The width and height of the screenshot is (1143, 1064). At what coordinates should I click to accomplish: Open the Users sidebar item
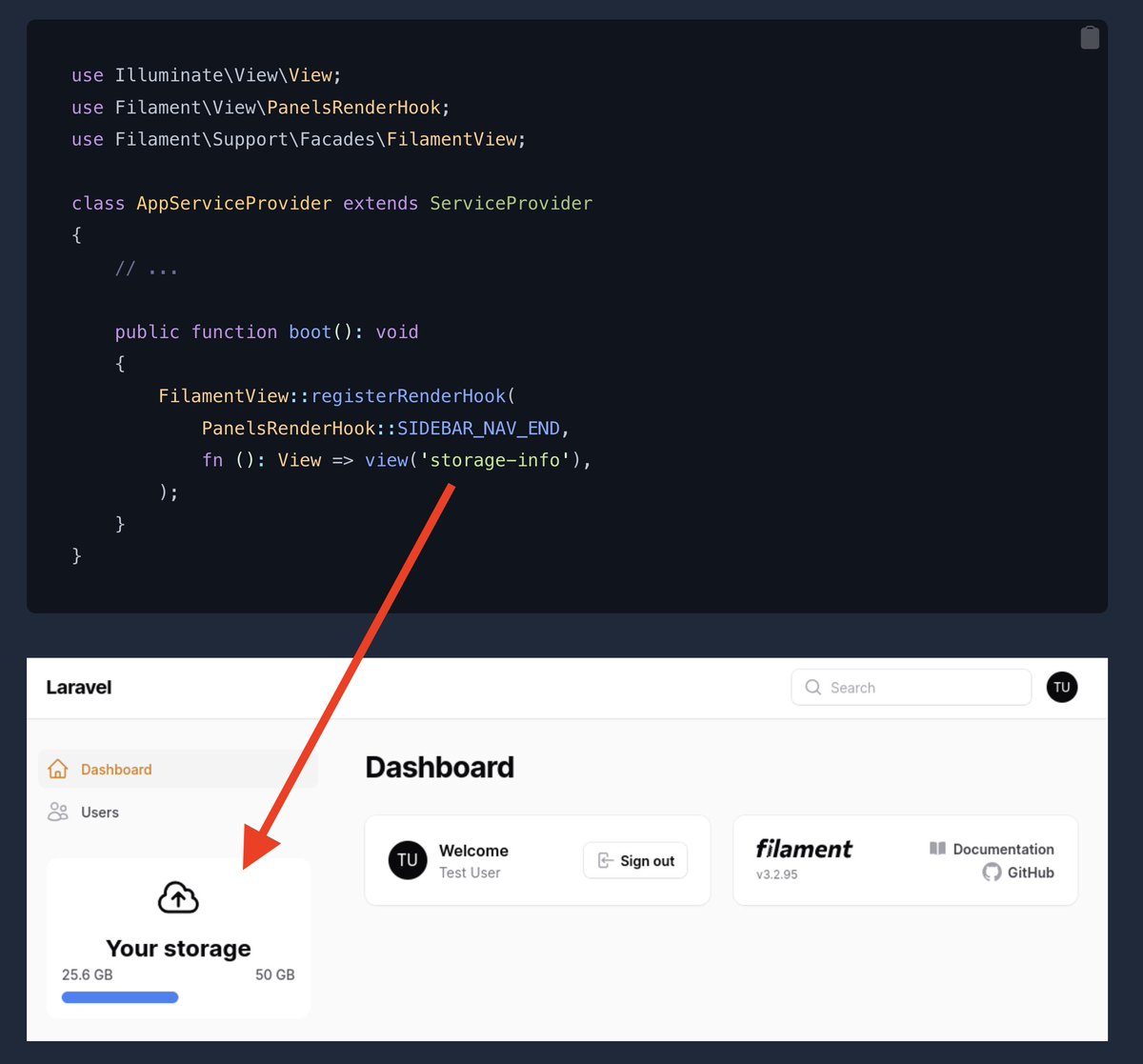178,812
